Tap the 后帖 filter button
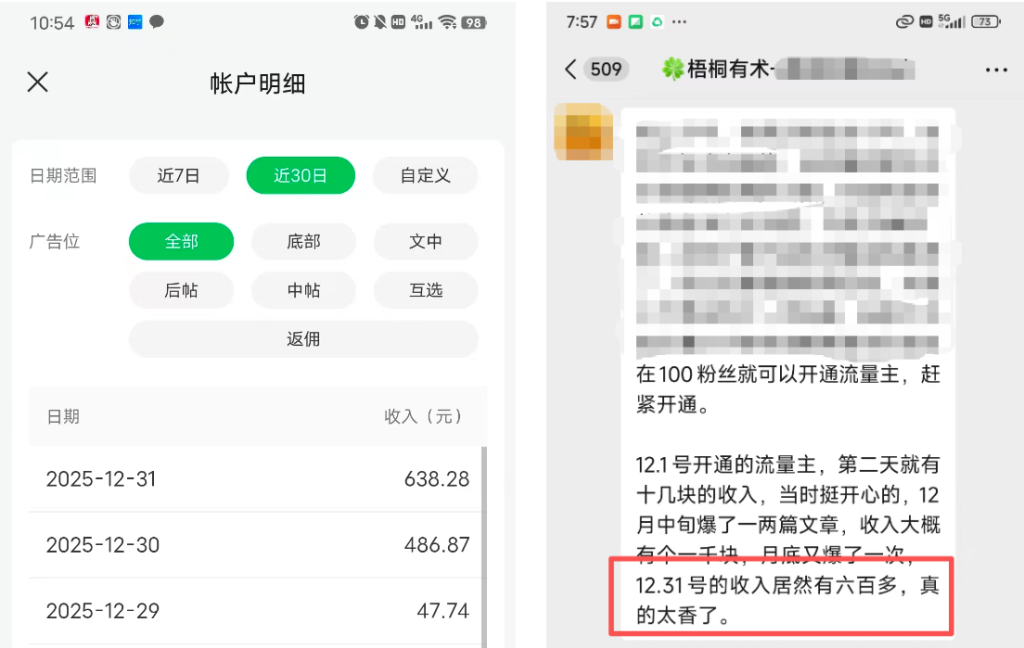1024x648 pixels. pyautogui.click(x=181, y=290)
